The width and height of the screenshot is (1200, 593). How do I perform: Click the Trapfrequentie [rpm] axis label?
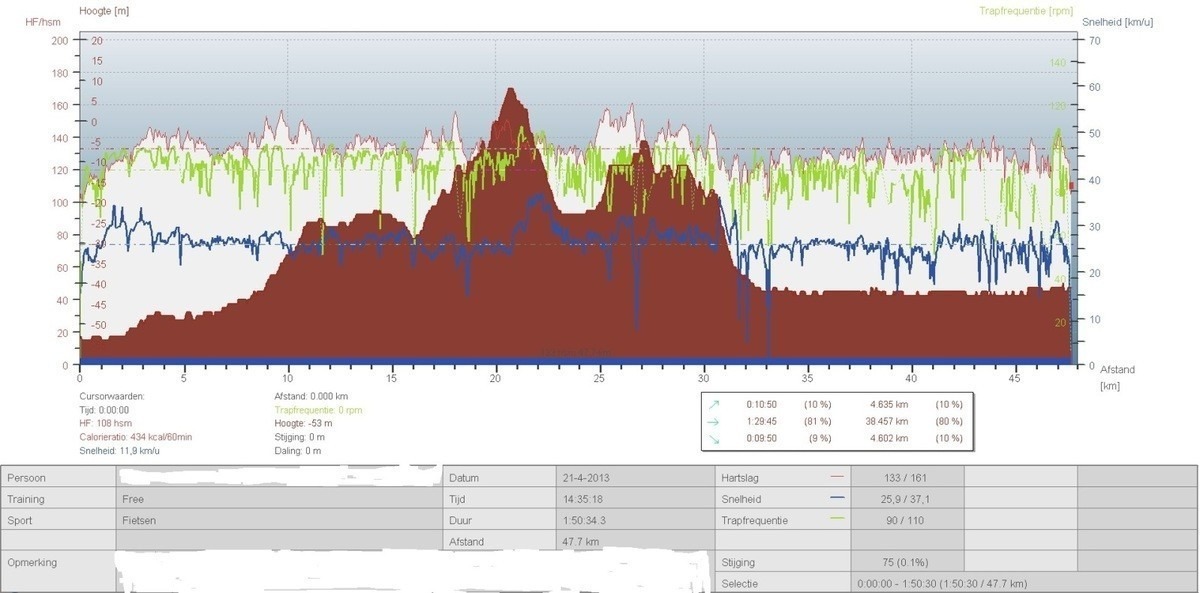pyautogui.click(x=1026, y=11)
